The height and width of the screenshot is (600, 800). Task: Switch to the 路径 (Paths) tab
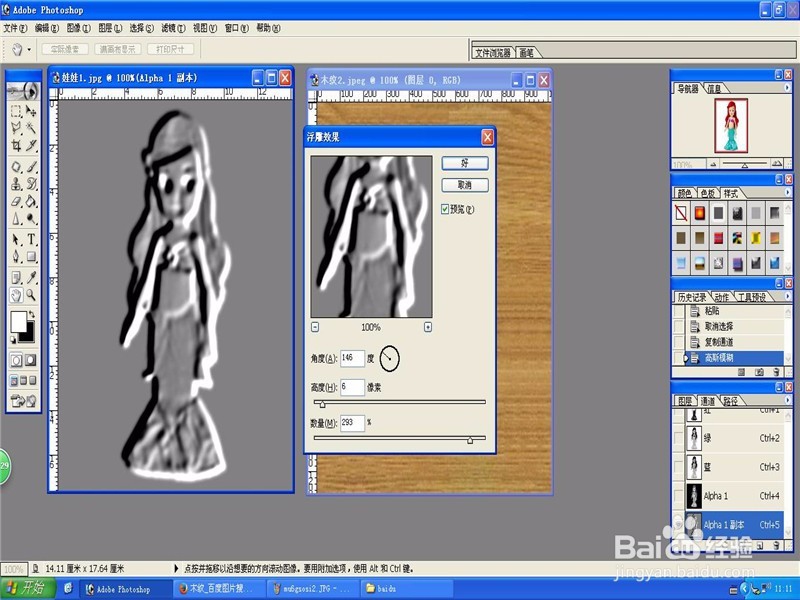pyautogui.click(x=730, y=401)
